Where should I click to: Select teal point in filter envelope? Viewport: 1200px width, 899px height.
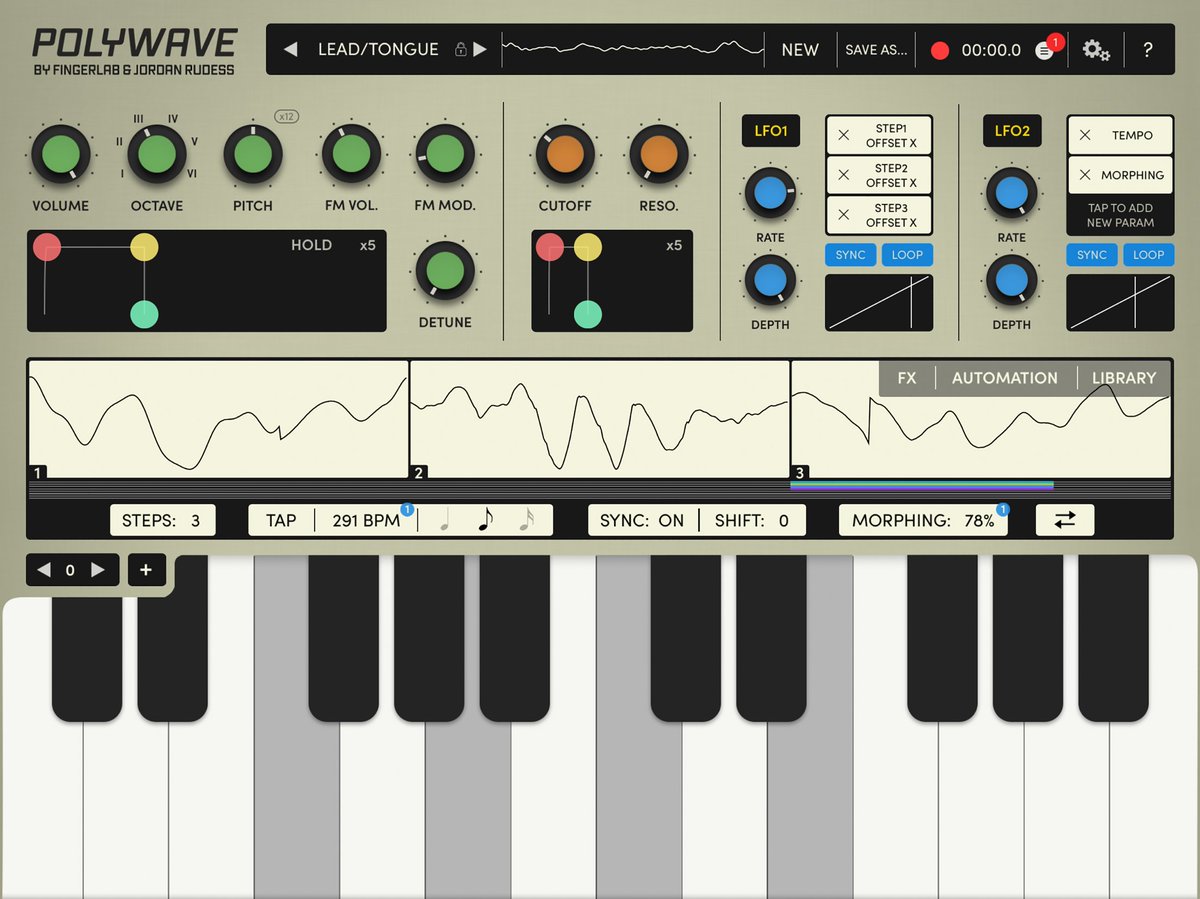point(588,314)
